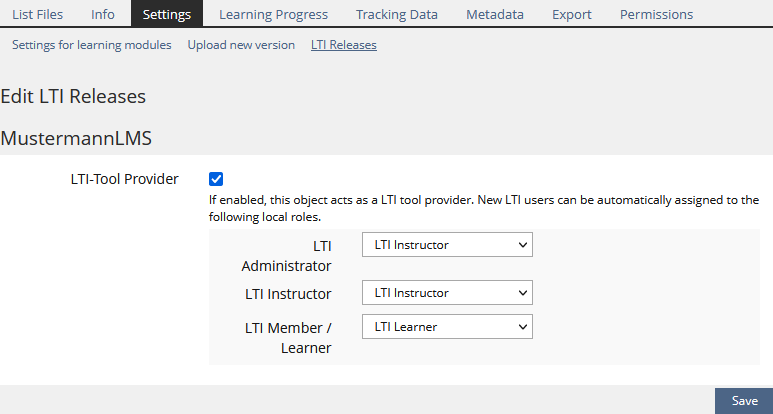Click the LTI Instructor field label
The height and width of the screenshot is (414, 773).
point(288,294)
